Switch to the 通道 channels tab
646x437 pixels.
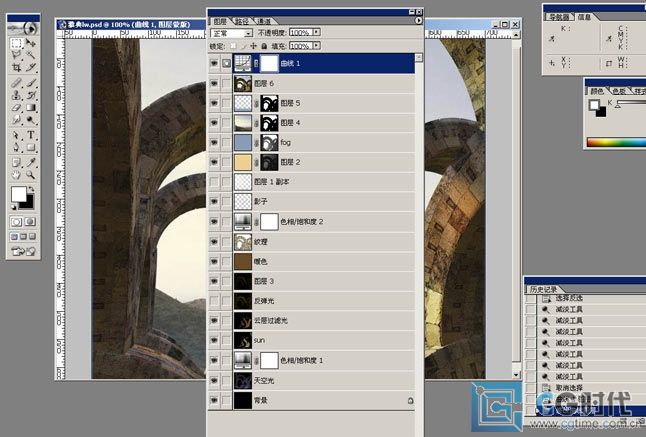pos(264,21)
